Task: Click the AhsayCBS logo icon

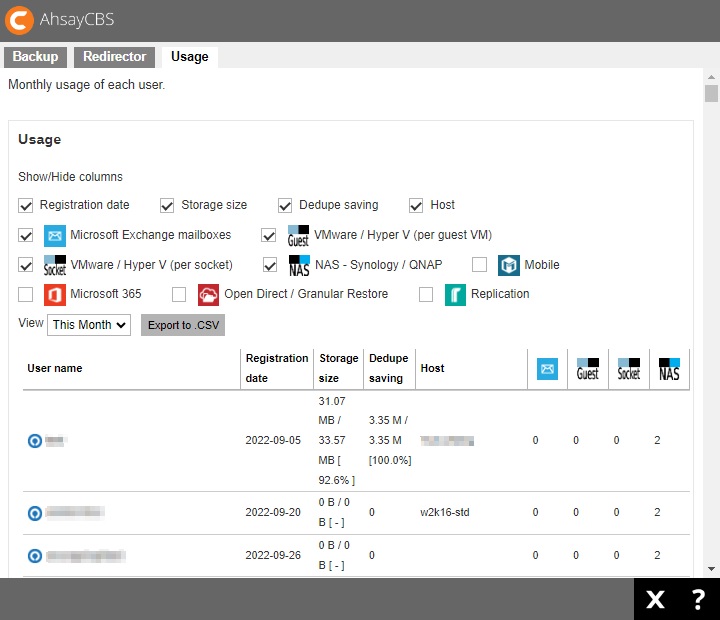Action: [19, 21]
